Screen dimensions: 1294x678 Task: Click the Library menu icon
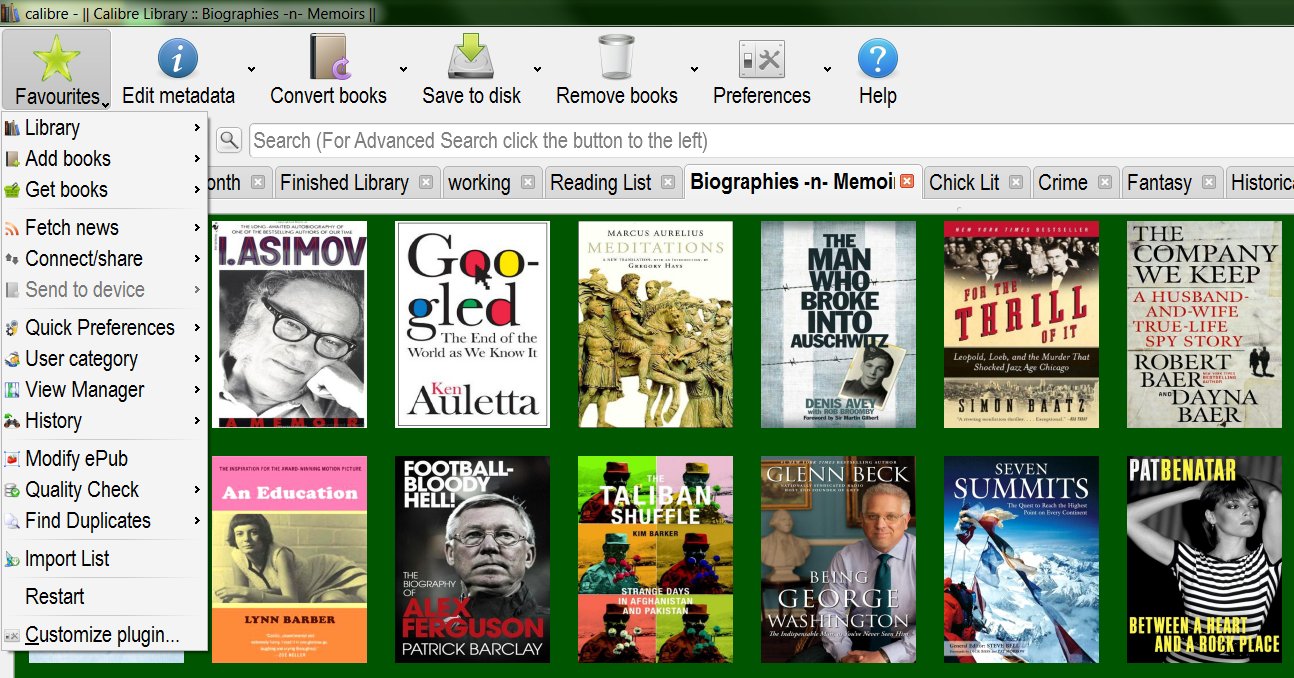pyautogui.click(x=12, y=128)
